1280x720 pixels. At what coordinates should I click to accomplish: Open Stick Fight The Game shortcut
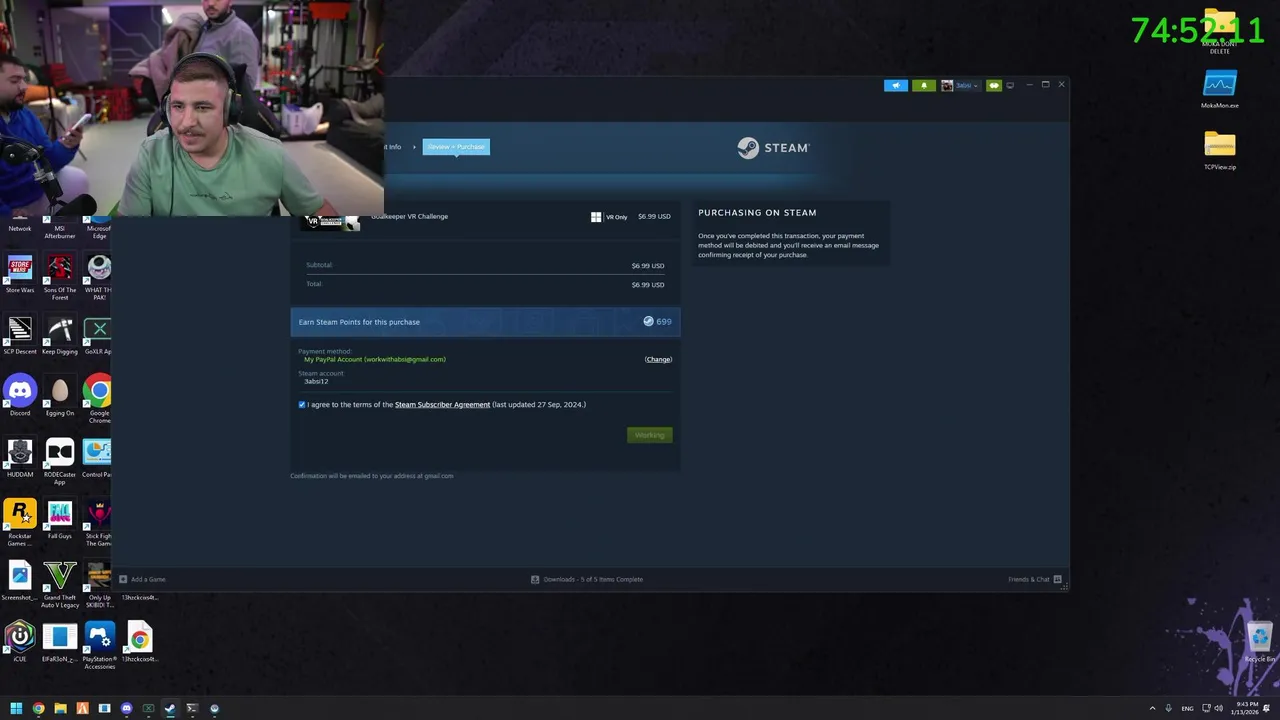coord(98,523)
